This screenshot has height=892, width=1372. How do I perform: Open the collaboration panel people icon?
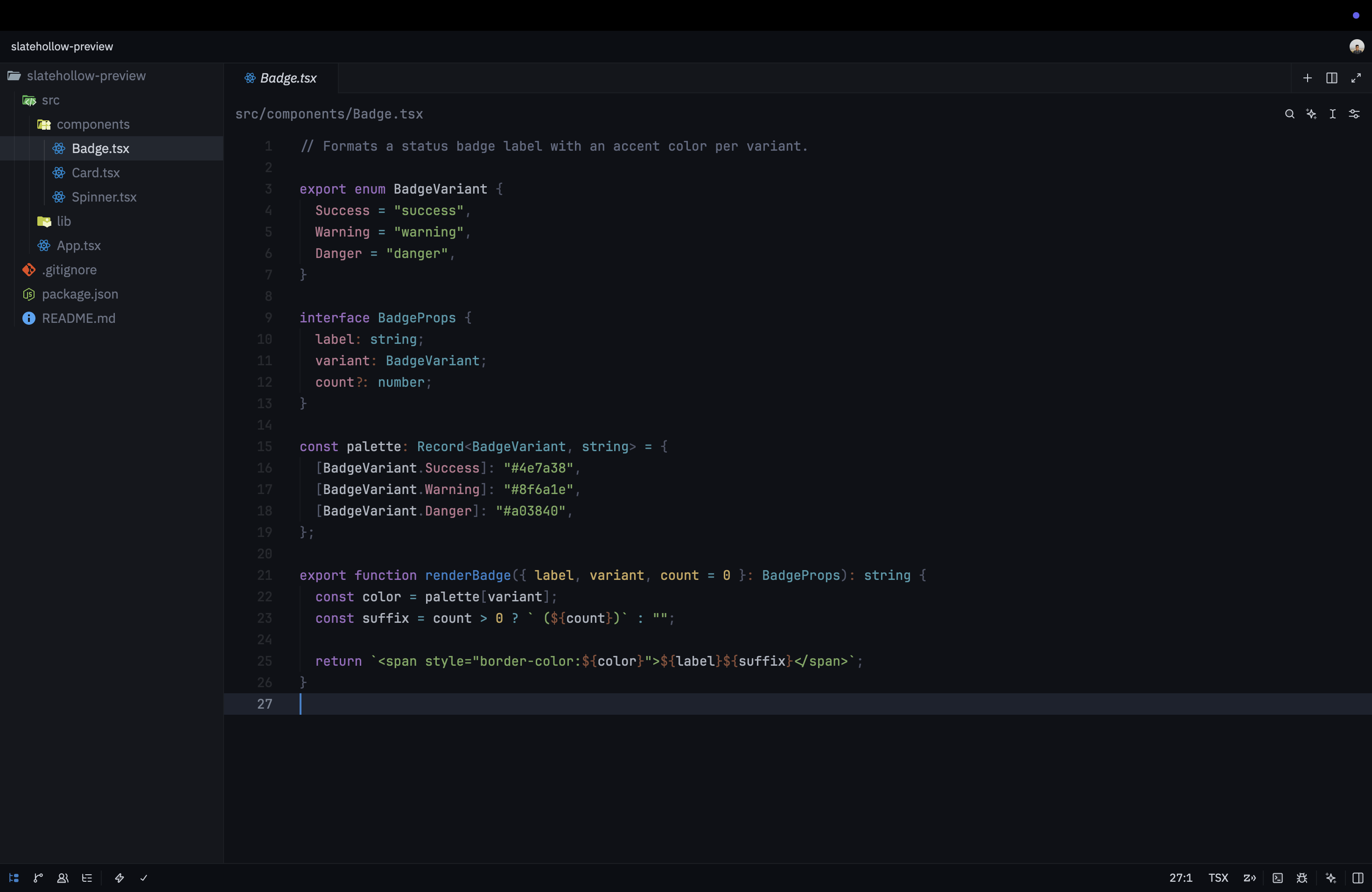63,878
